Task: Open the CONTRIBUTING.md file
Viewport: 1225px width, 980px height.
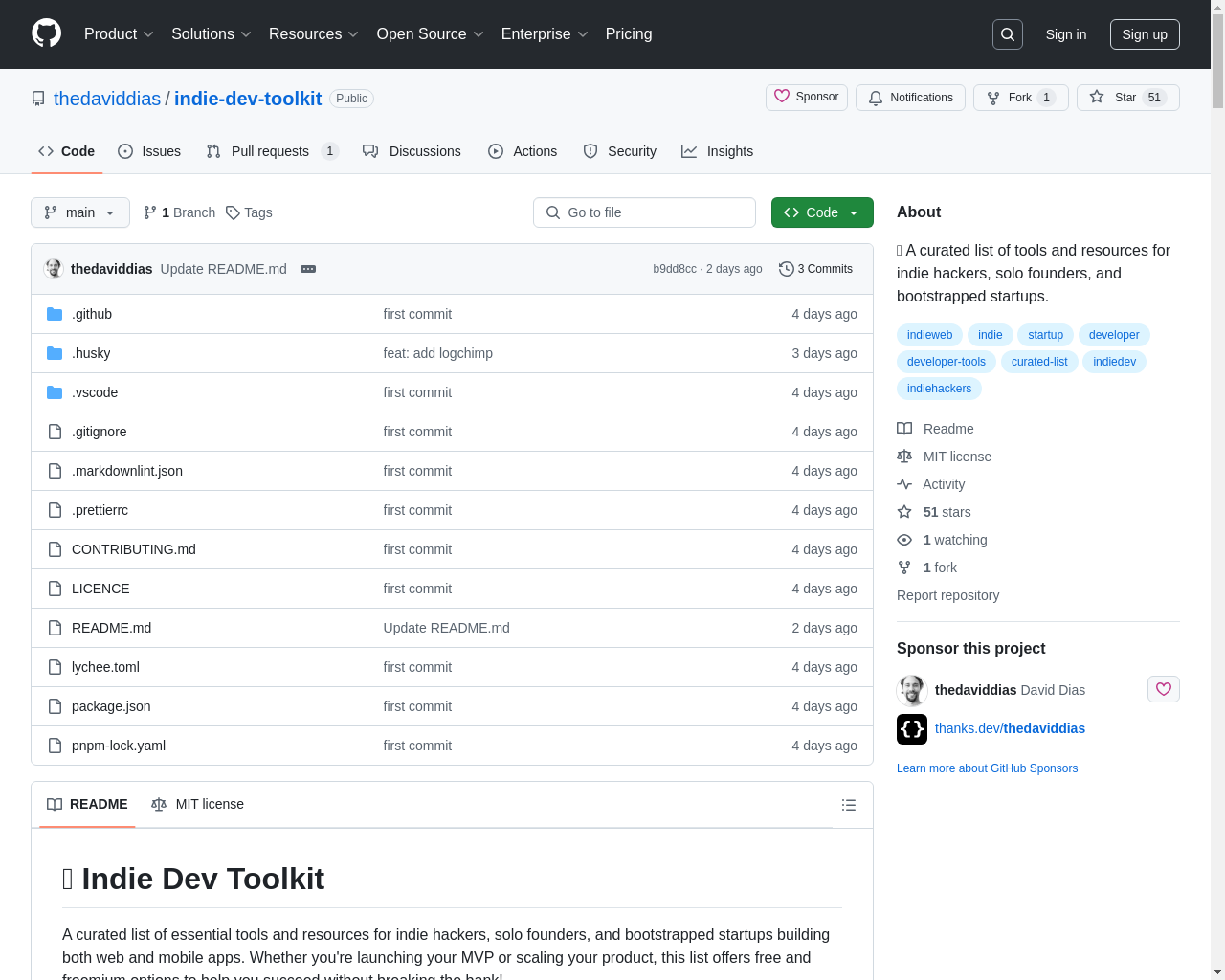Action: (x=134, y=549)
